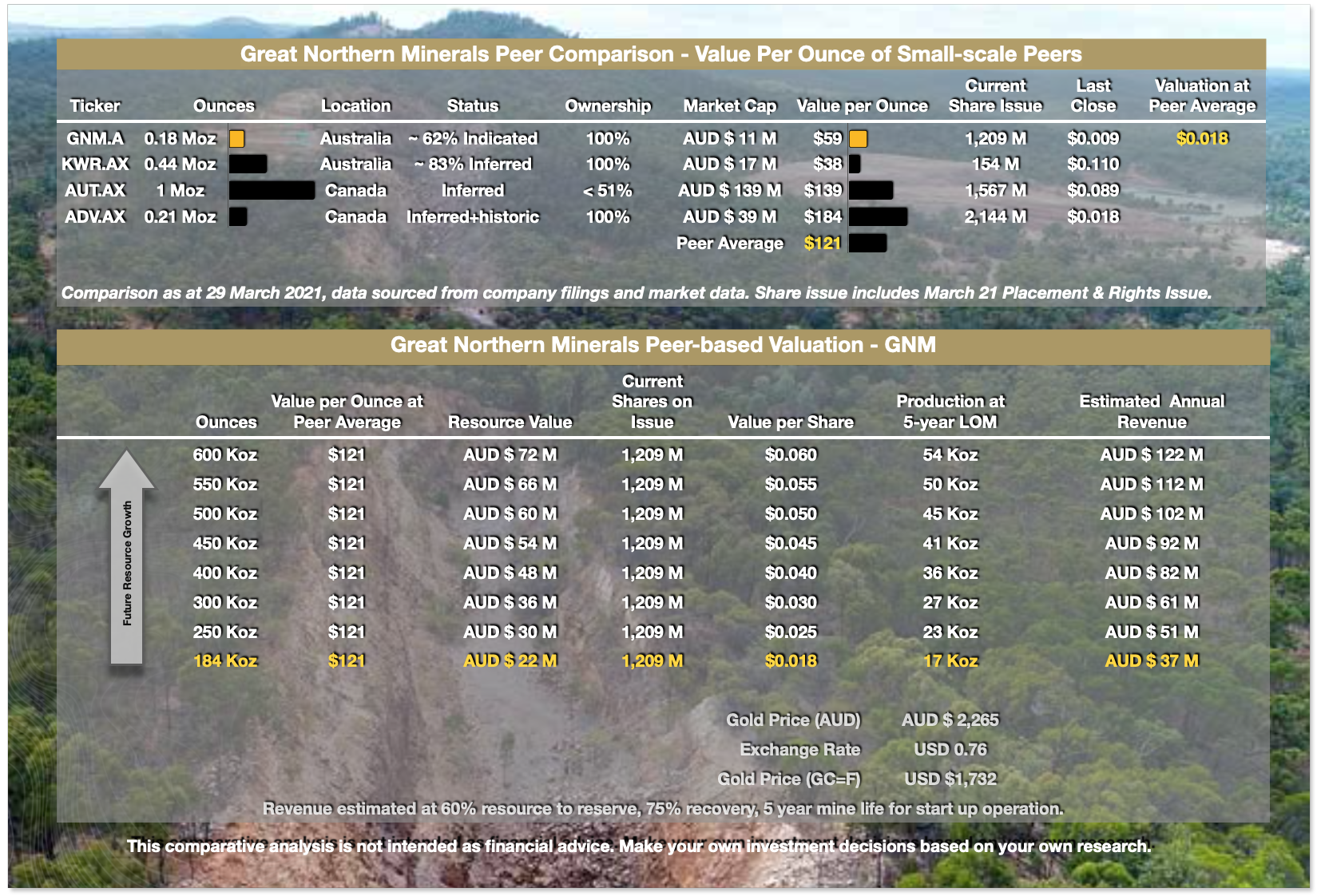This screenshot has height=896, width=1321.
Task: Click the 'Comparison as at 29 March 2021' note
Action: point(636,293)
